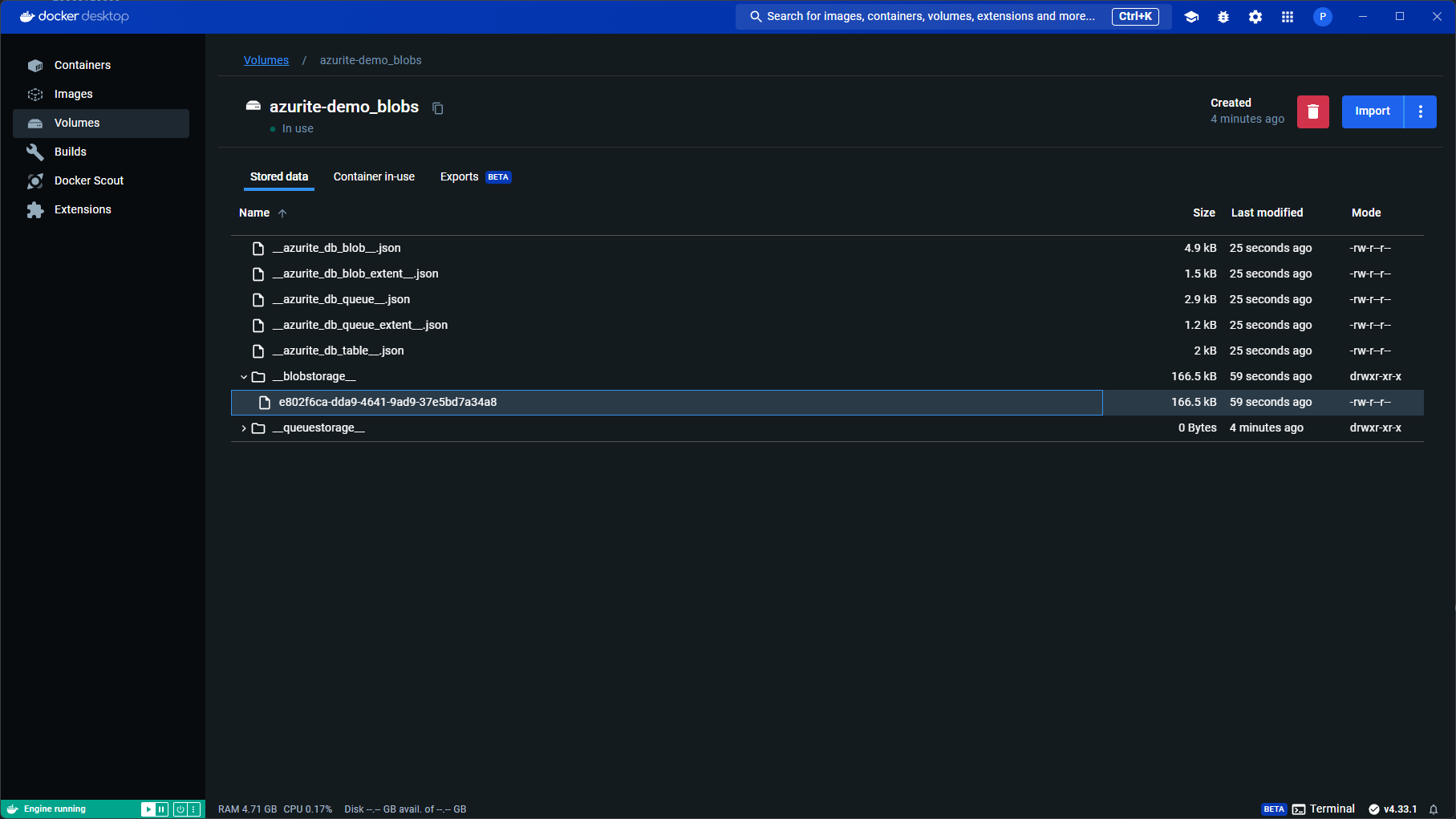Open the Learning center graduation cap icon
The height and width of the screenshot is (819, 1456).
pyautogui.click(x=1191, y=17)
